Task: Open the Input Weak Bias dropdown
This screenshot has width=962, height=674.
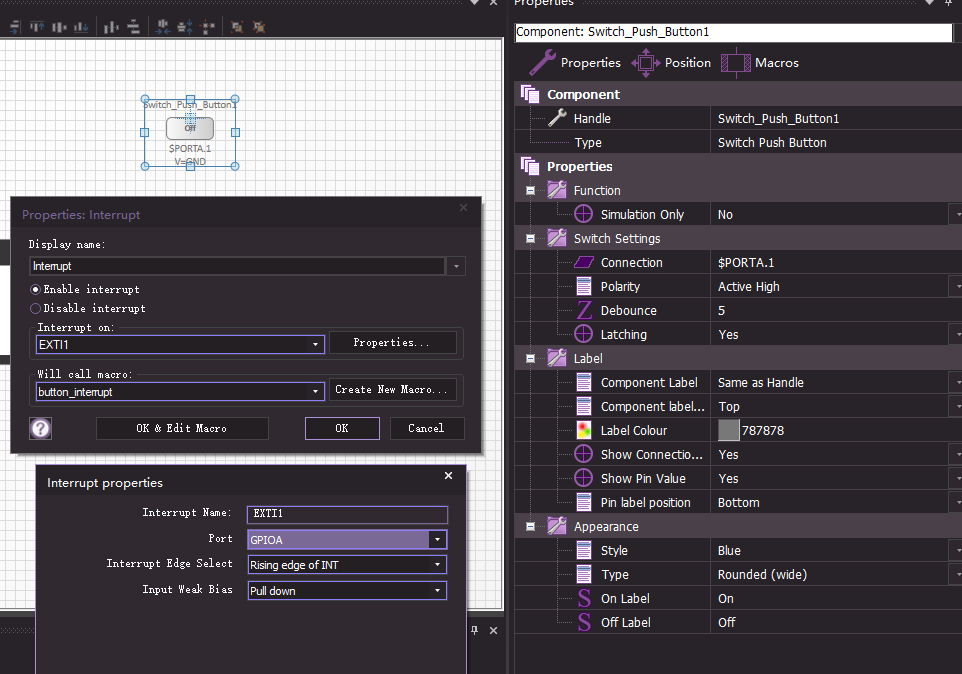Action: pos(437,591)
